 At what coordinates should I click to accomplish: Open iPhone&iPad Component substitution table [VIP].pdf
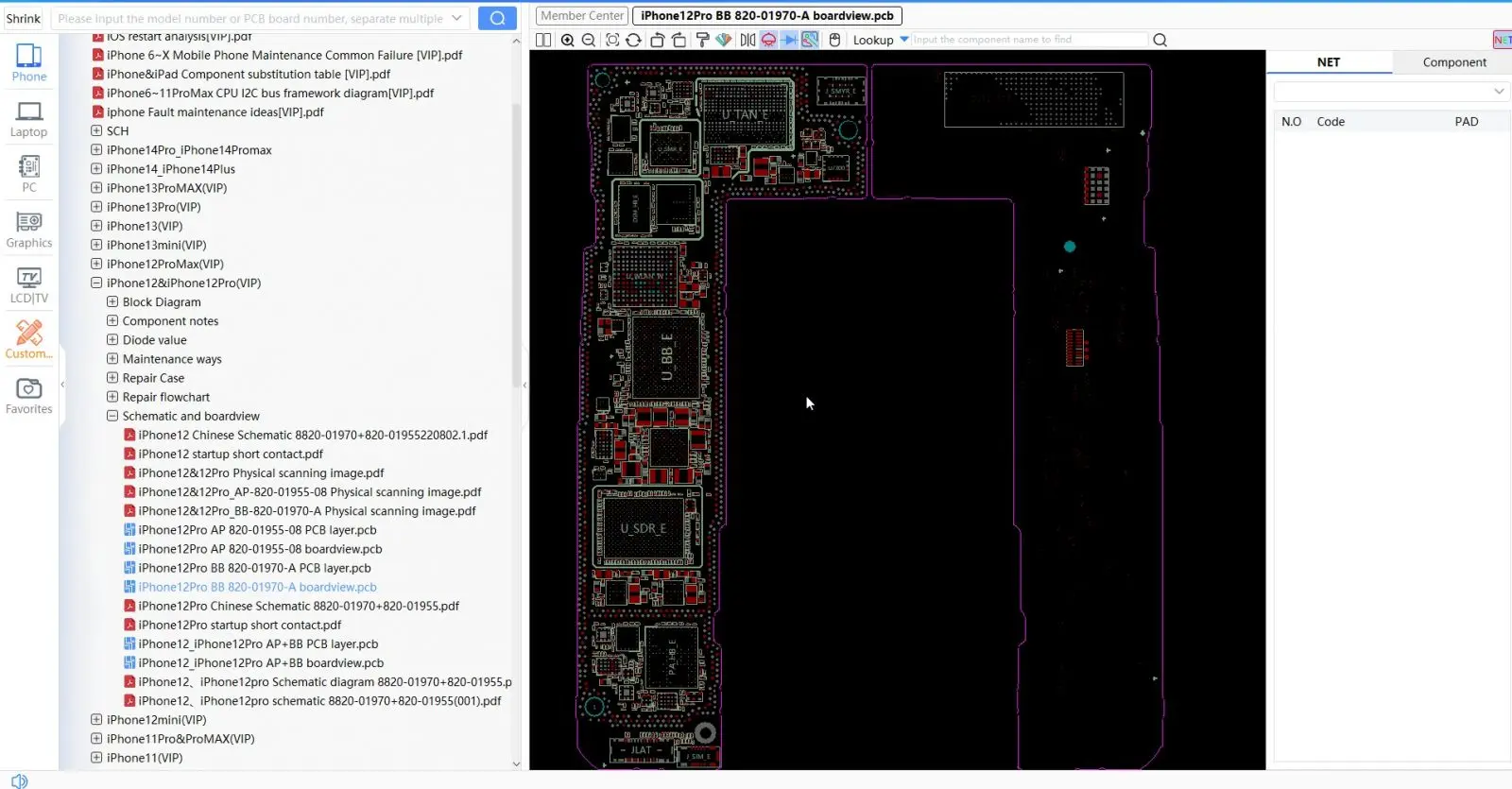(249, 75)
